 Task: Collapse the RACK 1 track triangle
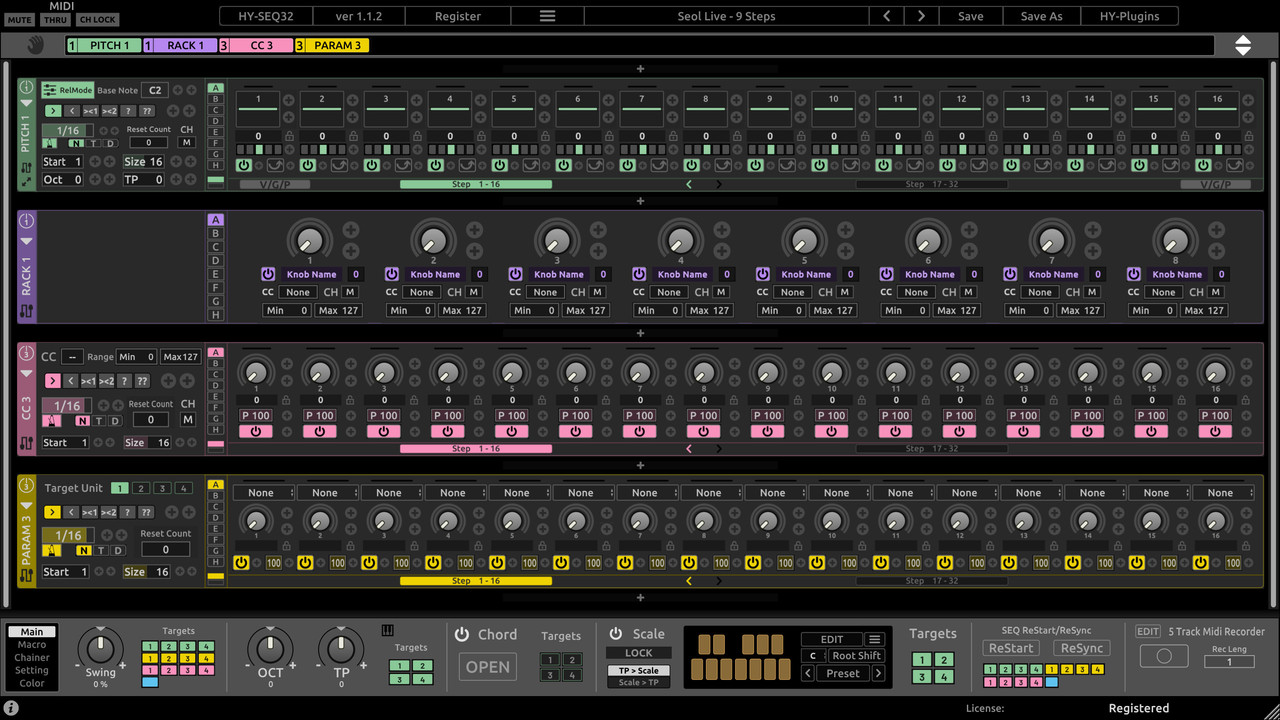tap(27, 241)
